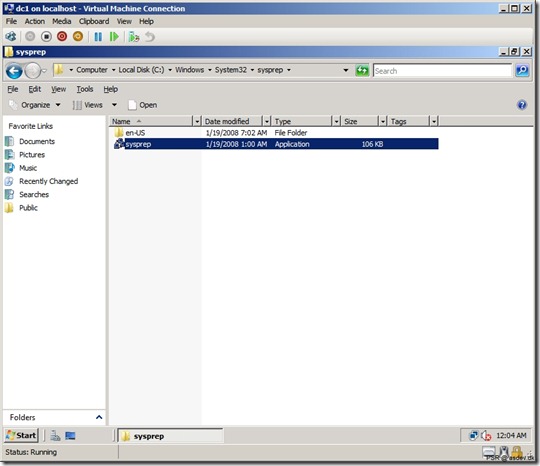Viewport: 540px width, 466px height.
Task: Click the Open toolbar button
Action: (x=143, y=105)
